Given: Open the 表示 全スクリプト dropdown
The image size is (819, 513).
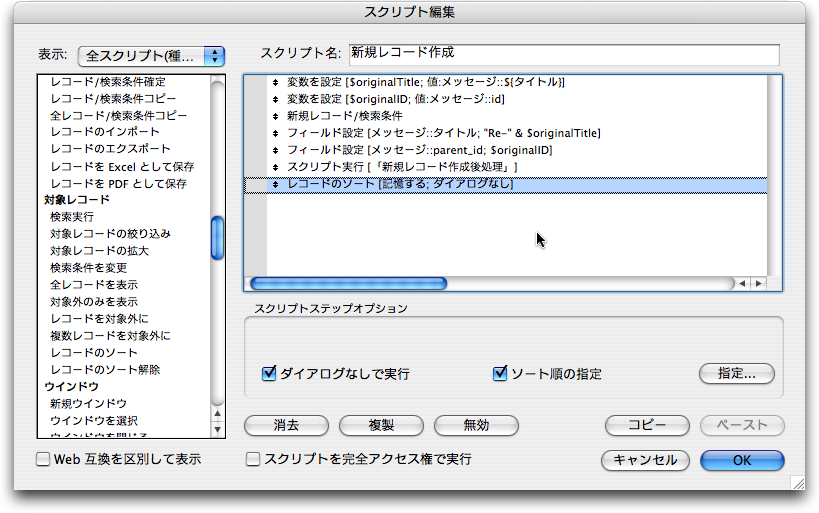Looking at the screenshot, I should tap(151, 55).
